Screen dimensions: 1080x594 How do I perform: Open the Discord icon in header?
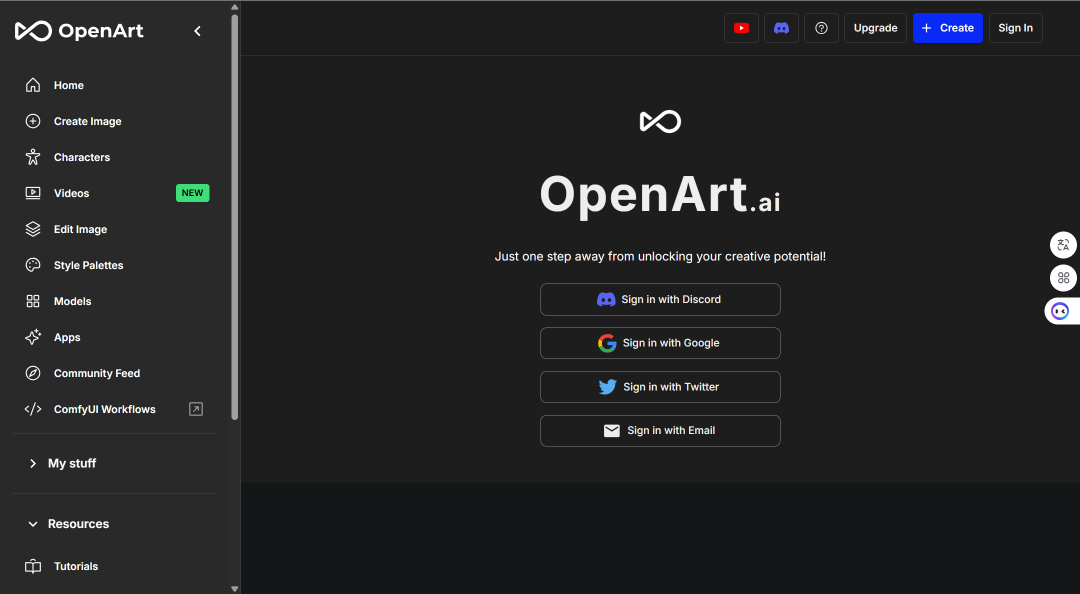(x=781, y=28)
